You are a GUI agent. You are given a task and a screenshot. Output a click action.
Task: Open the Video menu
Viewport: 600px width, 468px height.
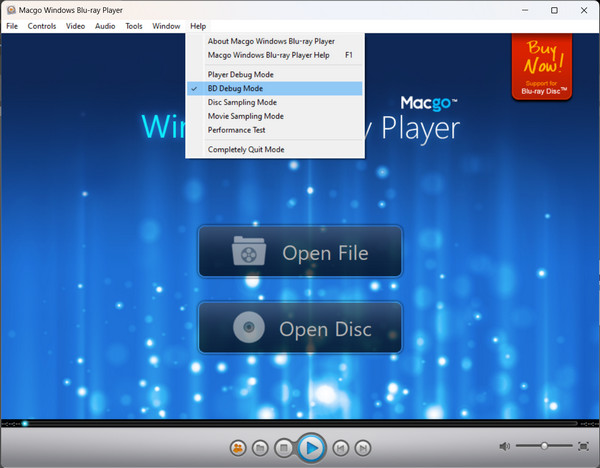75,26
